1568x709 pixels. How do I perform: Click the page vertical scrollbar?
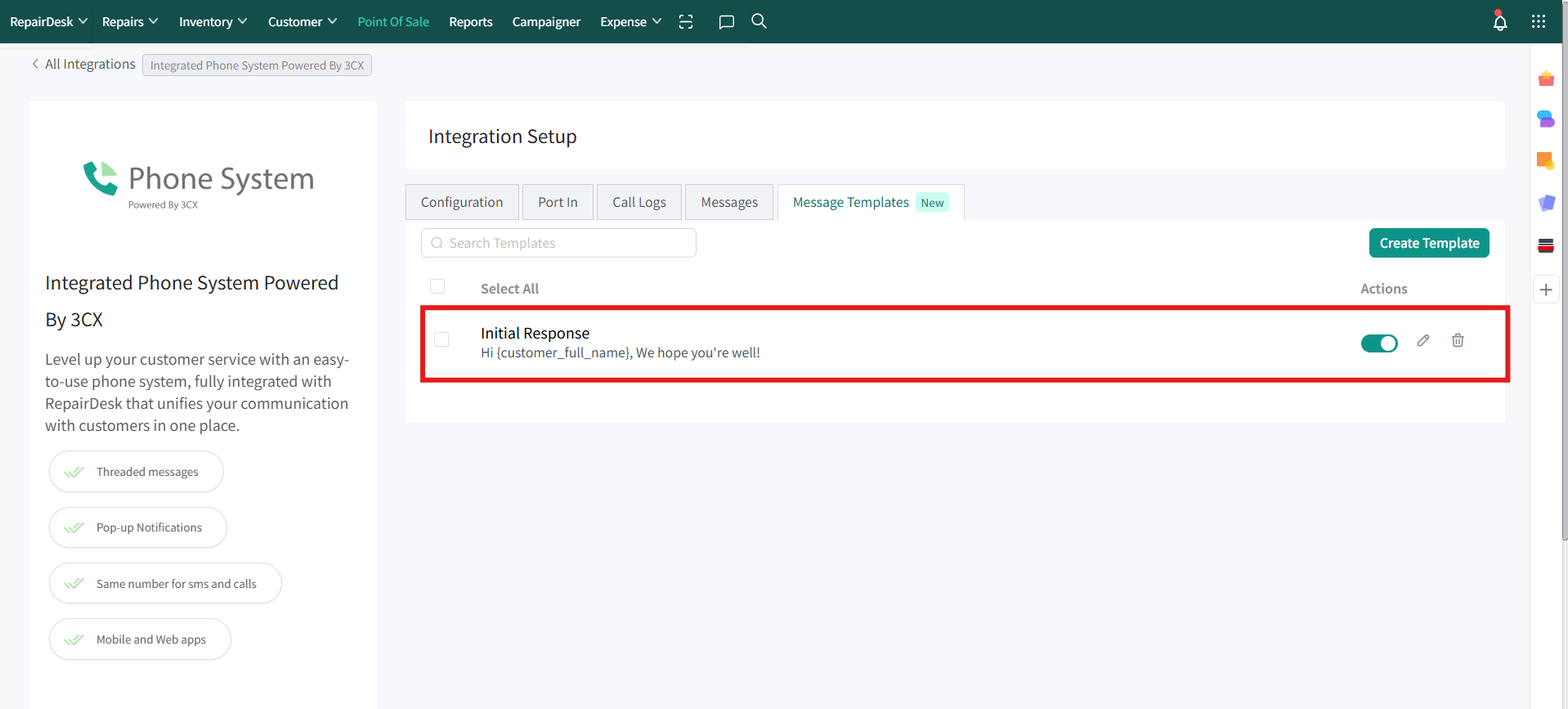coord(1565,270)
